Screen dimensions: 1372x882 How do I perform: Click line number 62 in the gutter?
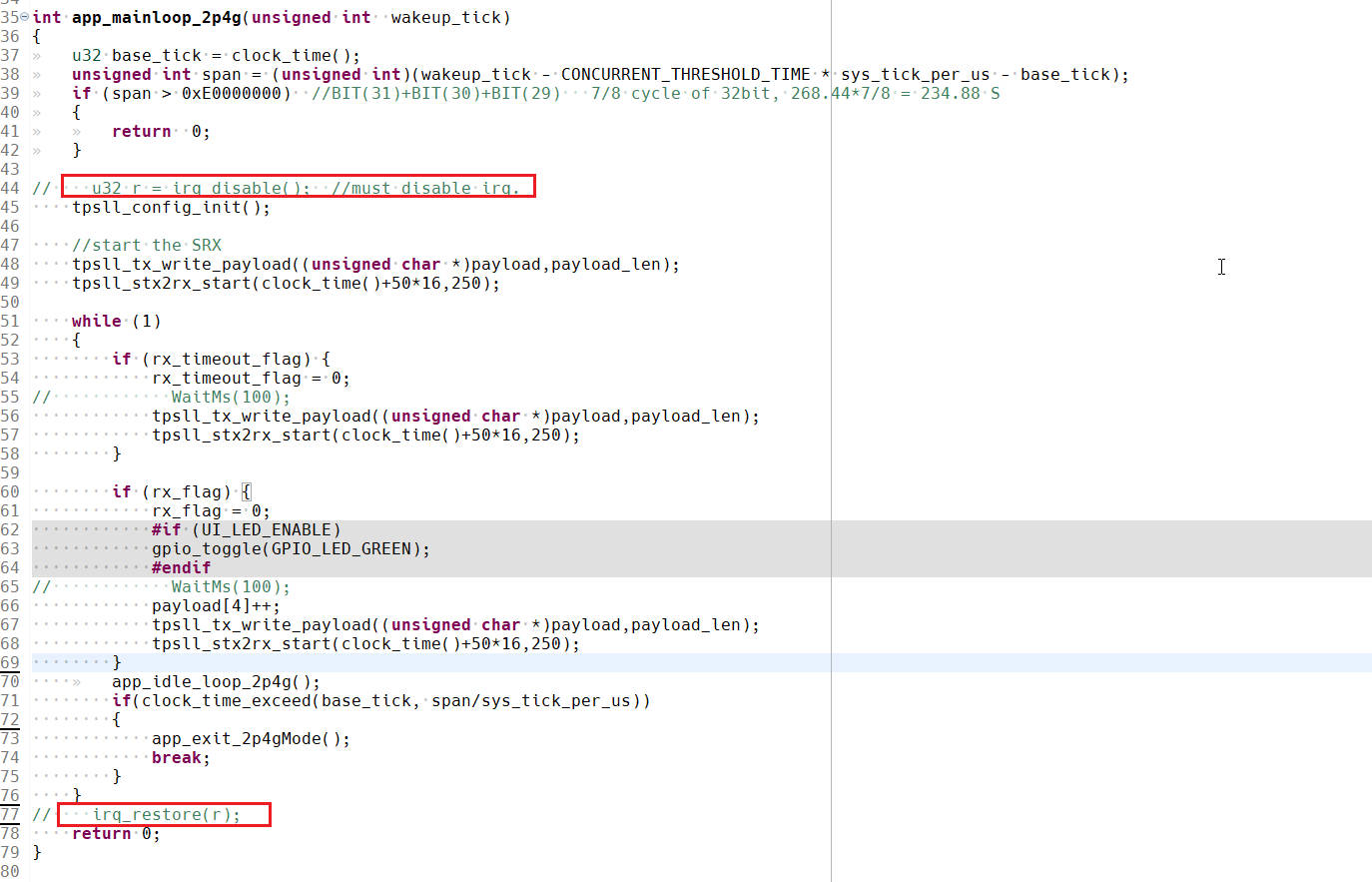[x=10, y=530]
